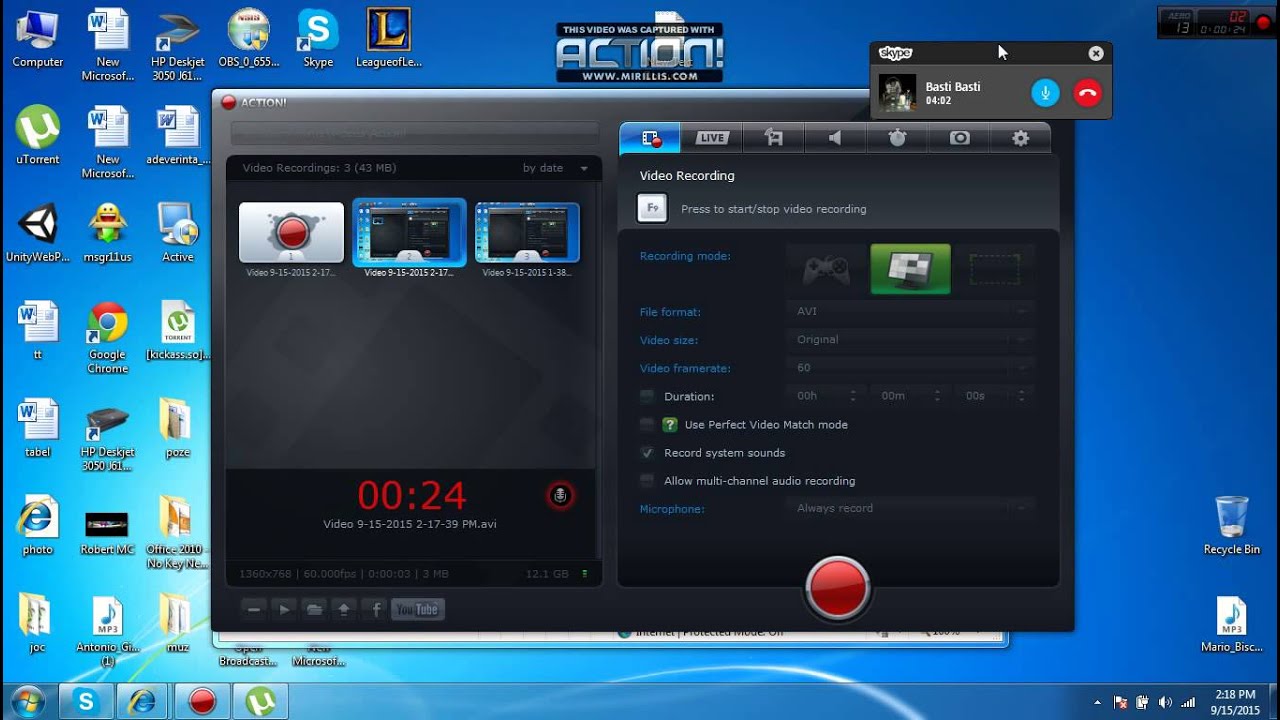
Task: Open the File format AVI dropdown
Action: click(909, 311)
